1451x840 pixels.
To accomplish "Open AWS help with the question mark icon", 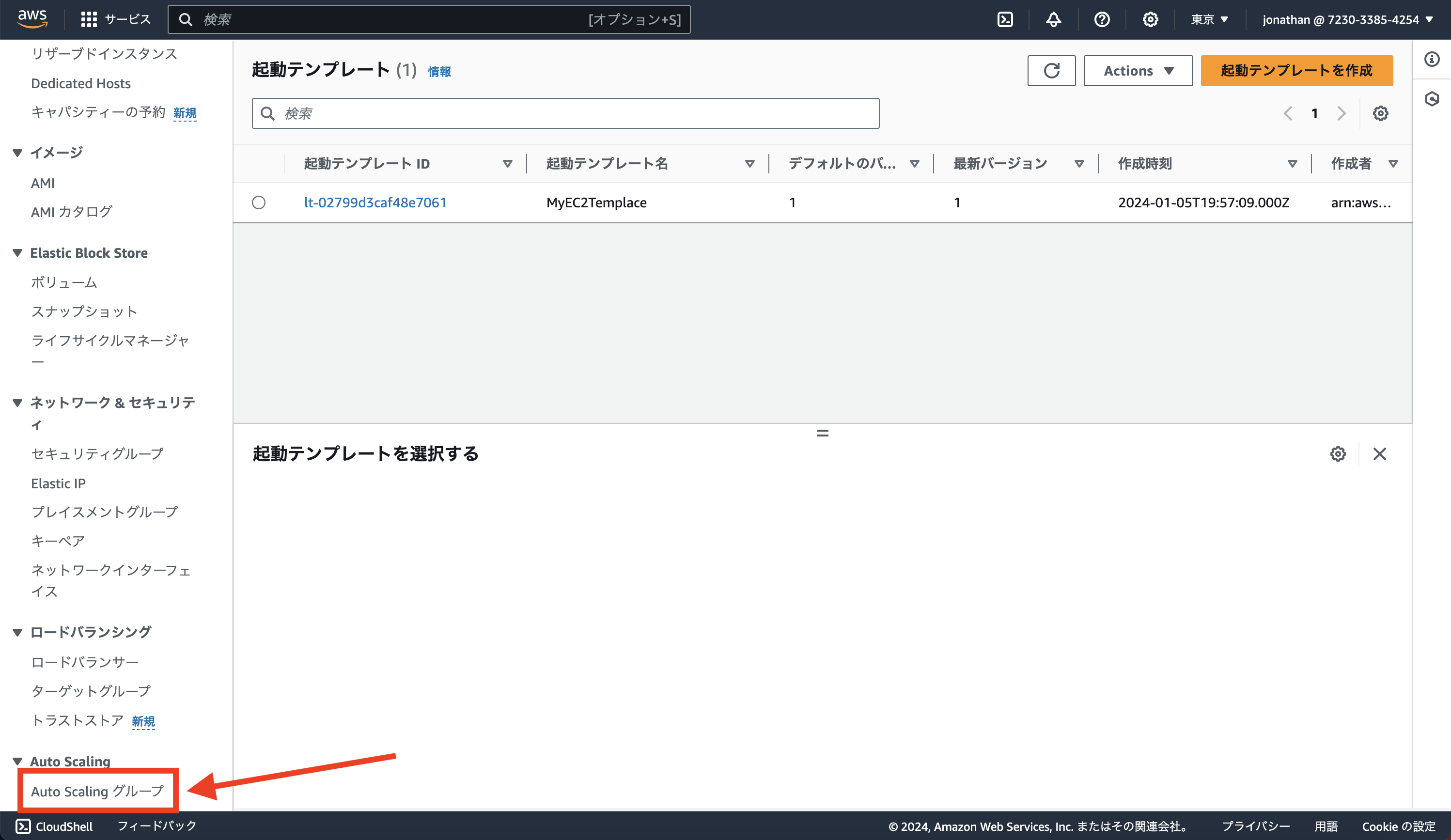I will coord(1102,19).
